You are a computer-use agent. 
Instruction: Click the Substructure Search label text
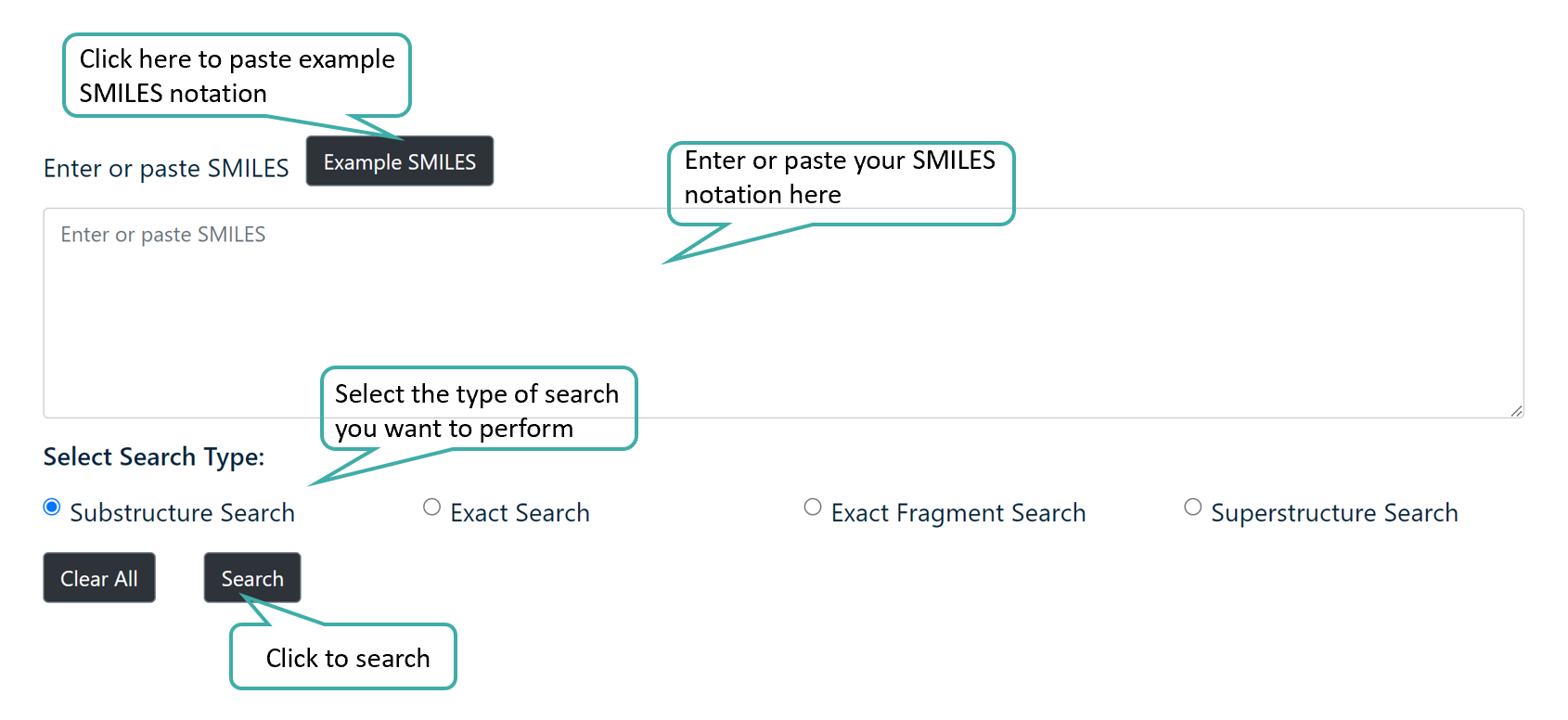pos(182,512)
